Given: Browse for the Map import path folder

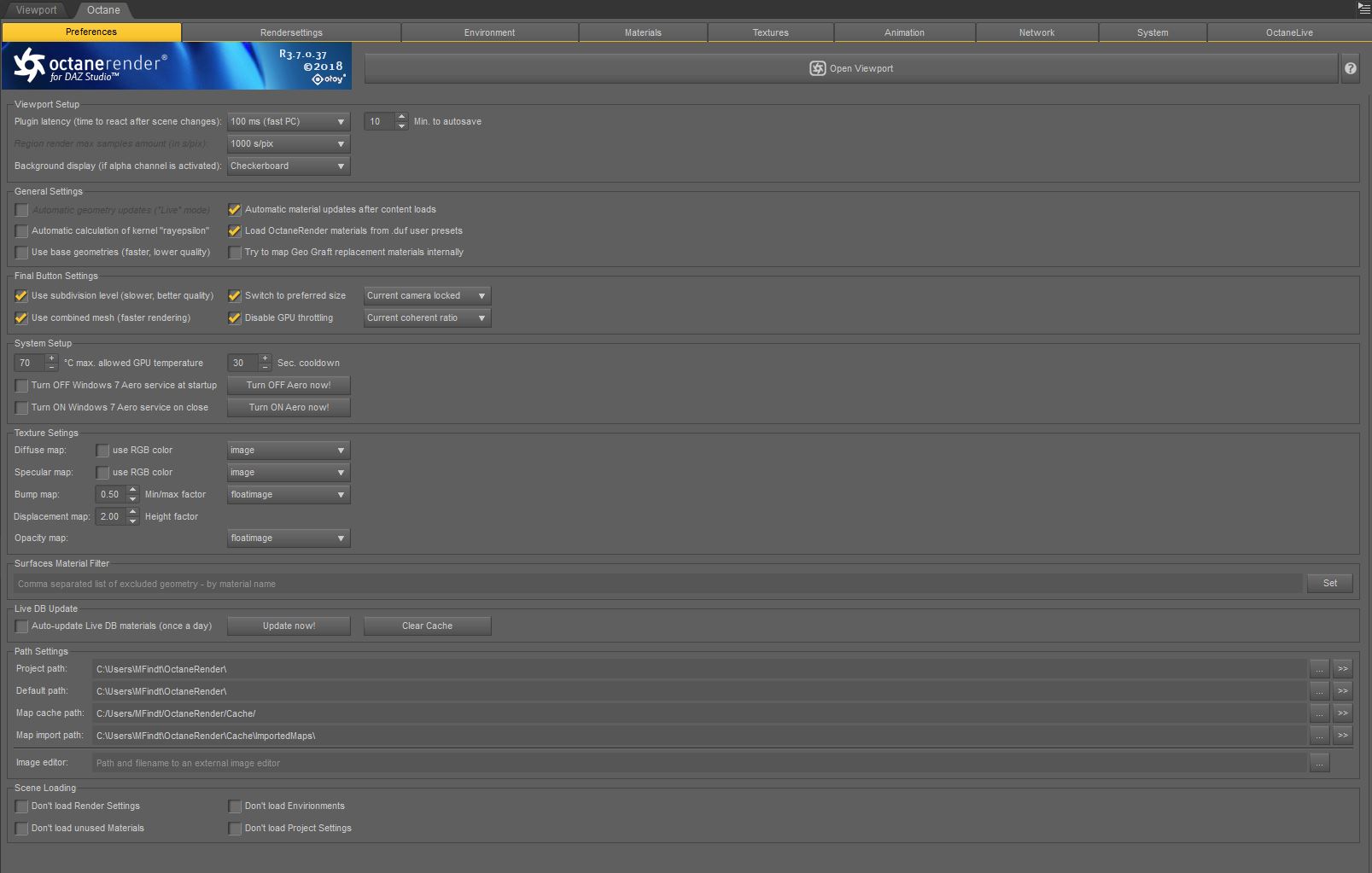Looking at the screenshot, I should (1319, 736).
